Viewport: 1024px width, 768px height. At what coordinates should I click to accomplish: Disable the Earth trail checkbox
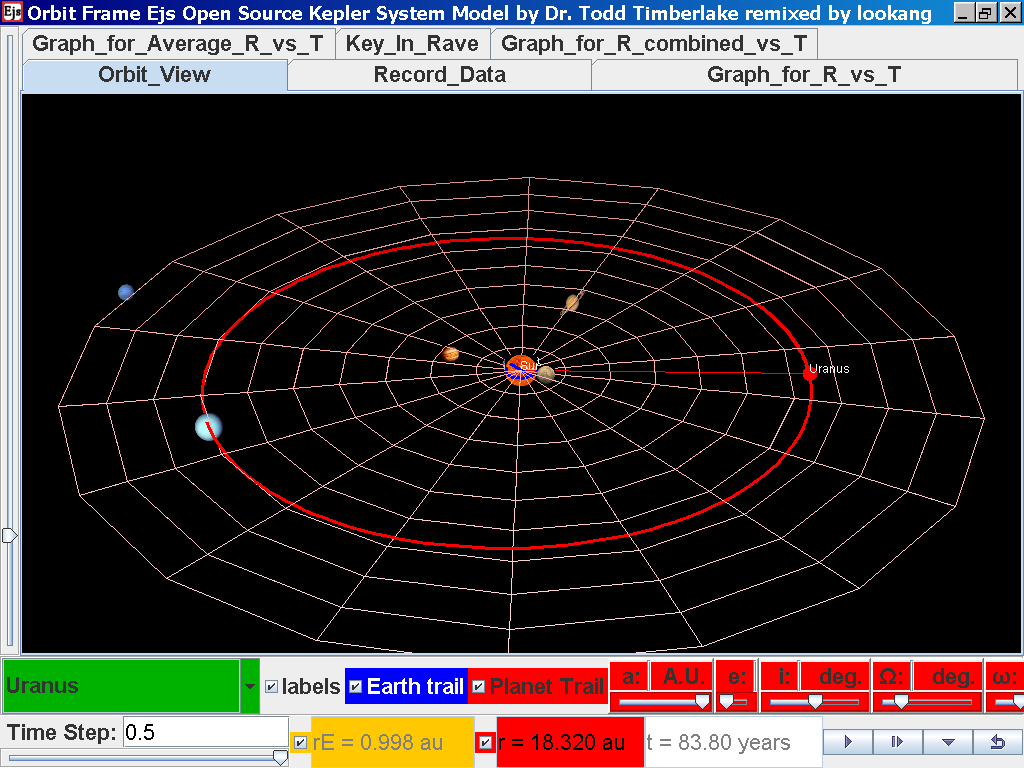(x=355, y=687)
